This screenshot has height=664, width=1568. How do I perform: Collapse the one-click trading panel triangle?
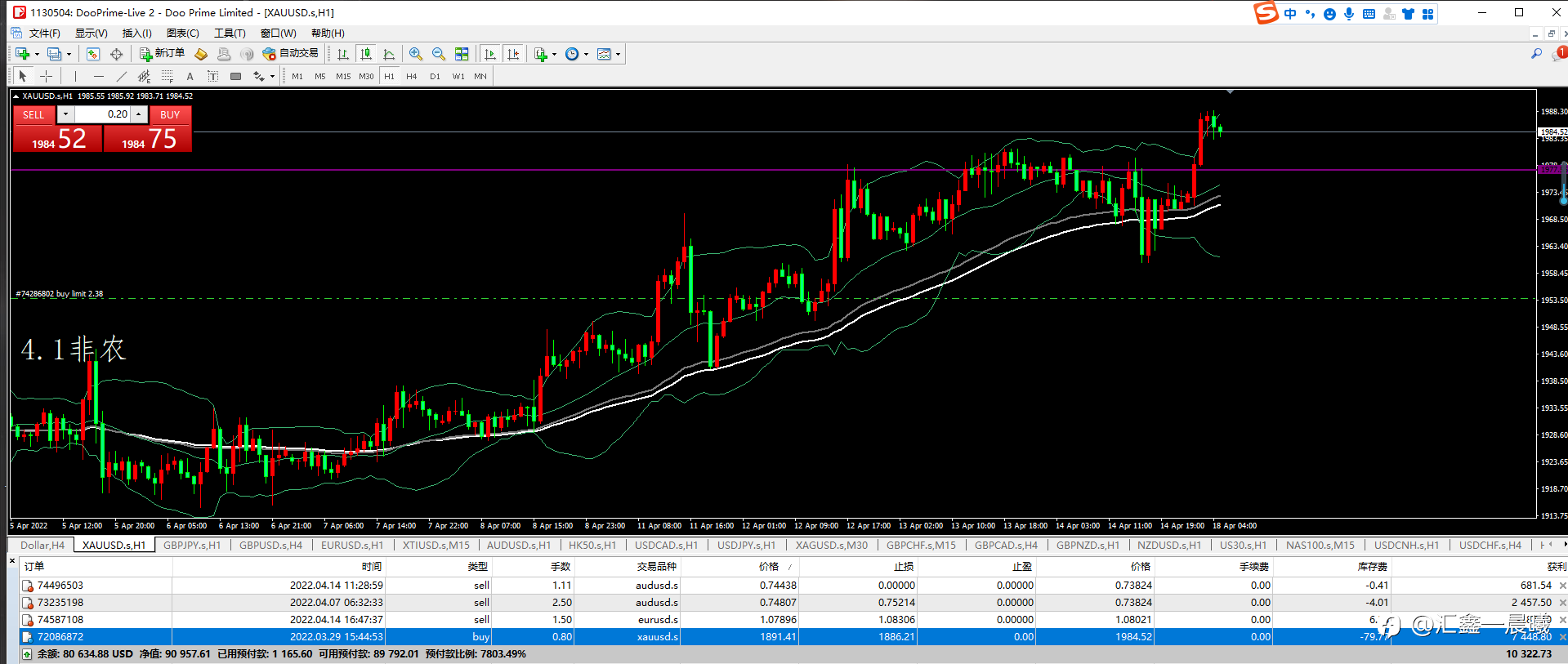coord(16,96)
